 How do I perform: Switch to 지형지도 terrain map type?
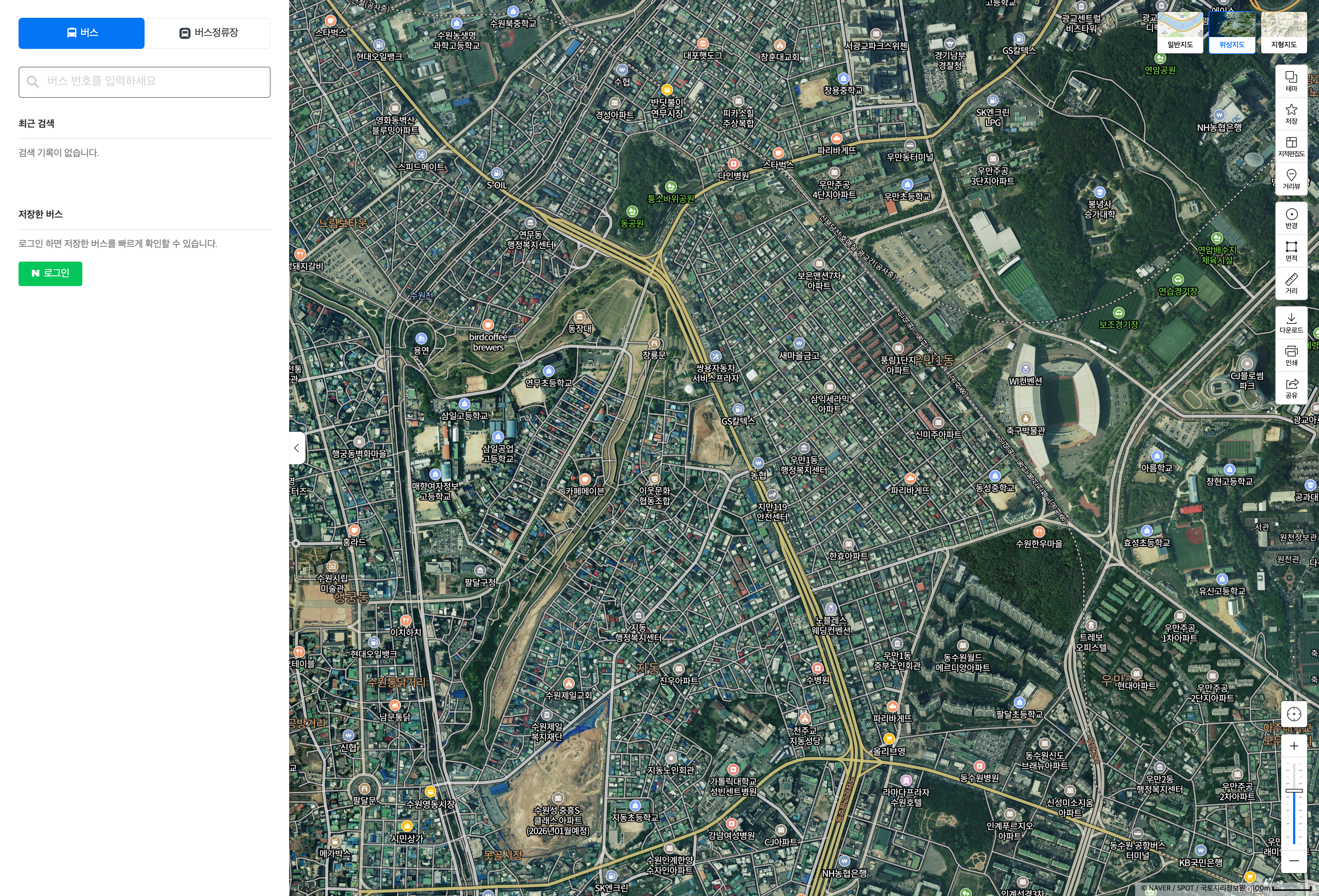1284,32
